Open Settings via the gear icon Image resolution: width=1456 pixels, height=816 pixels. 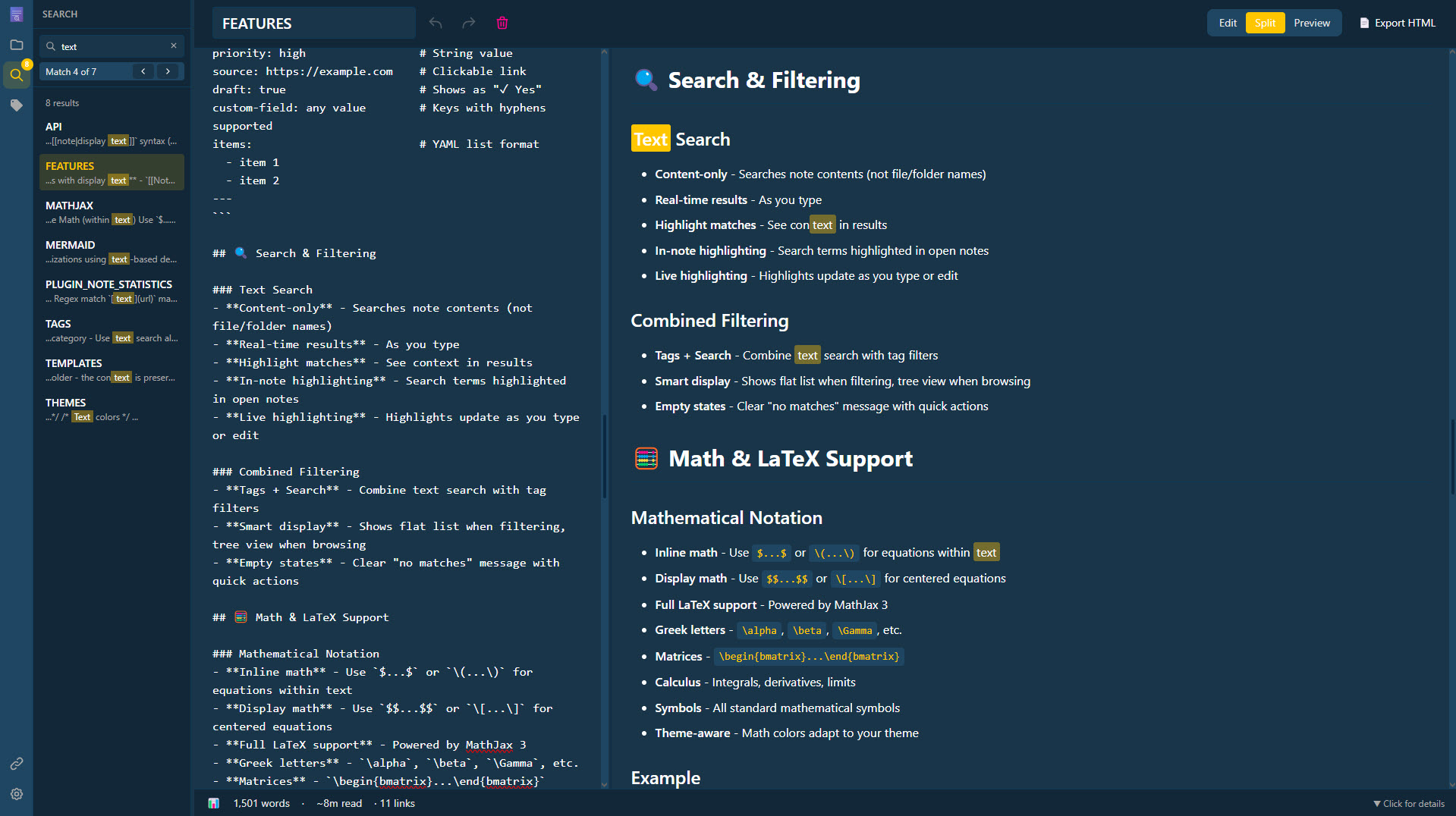pyautogui.click(x=16, y=794)
